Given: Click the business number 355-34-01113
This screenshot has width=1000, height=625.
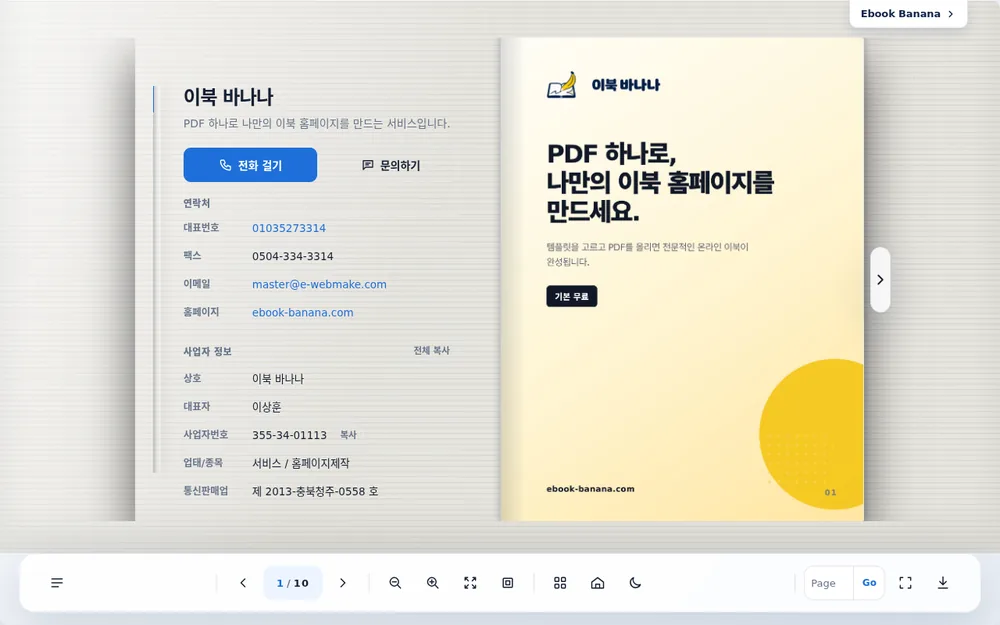Looking at the screenshot, I should point(290,435).
